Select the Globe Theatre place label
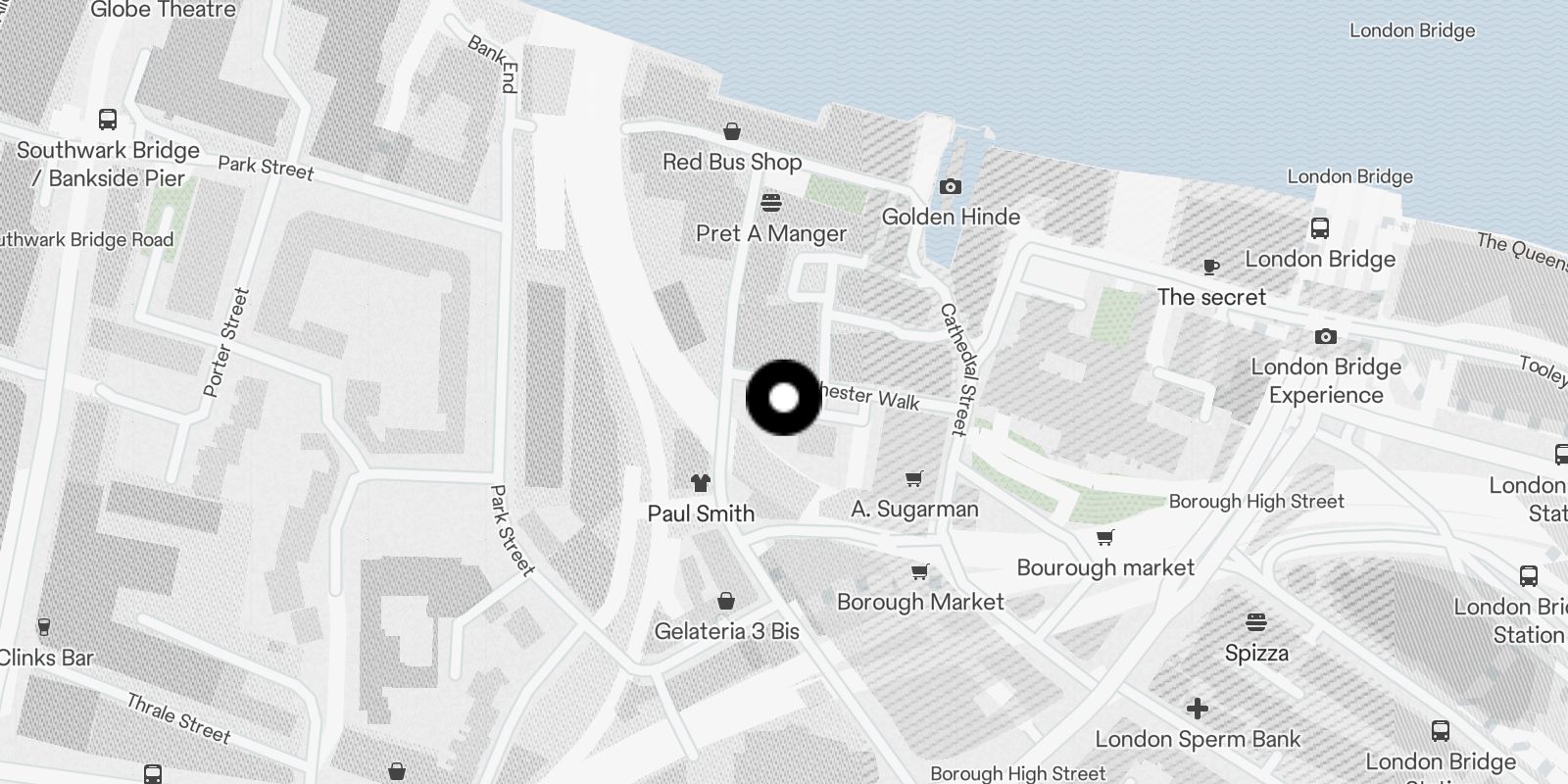1568x784 pixels. click(x=163, y=10)
